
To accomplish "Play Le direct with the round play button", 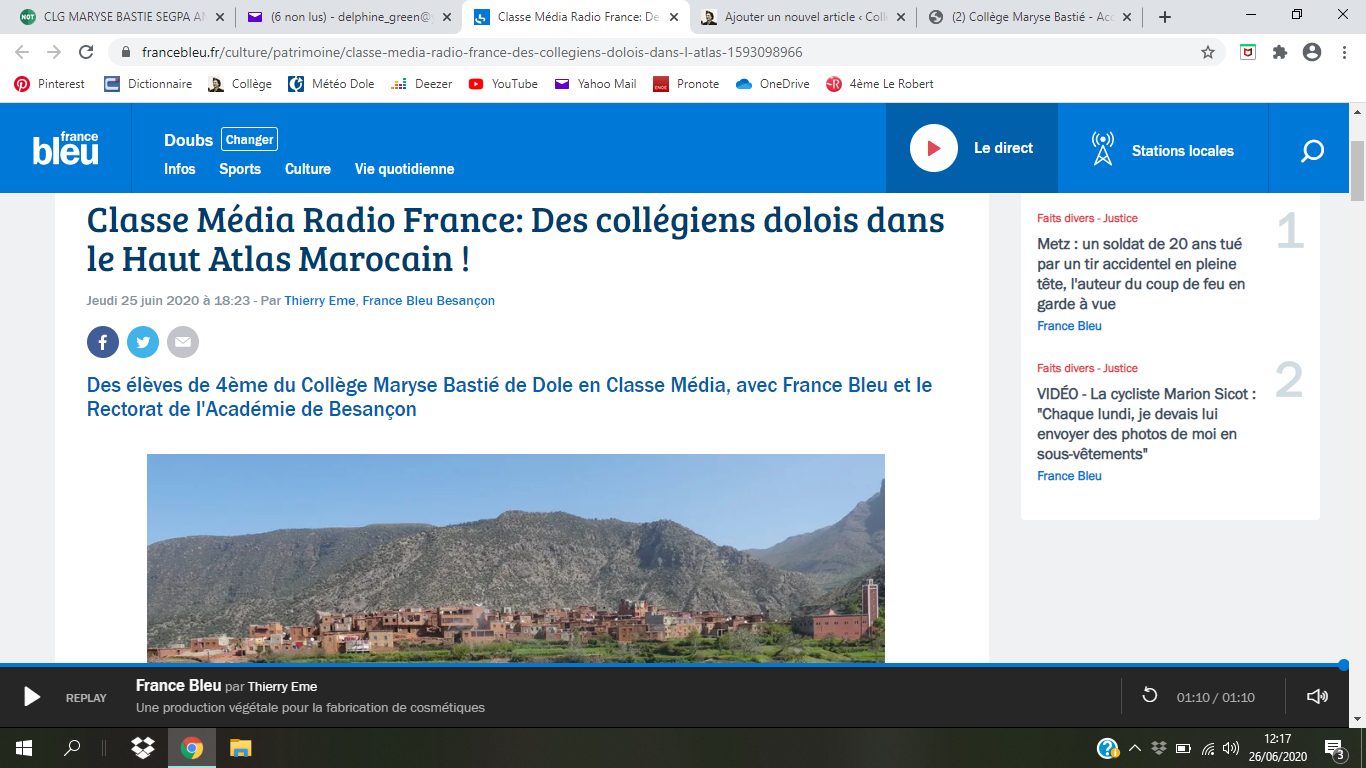I will click(934, 148).
